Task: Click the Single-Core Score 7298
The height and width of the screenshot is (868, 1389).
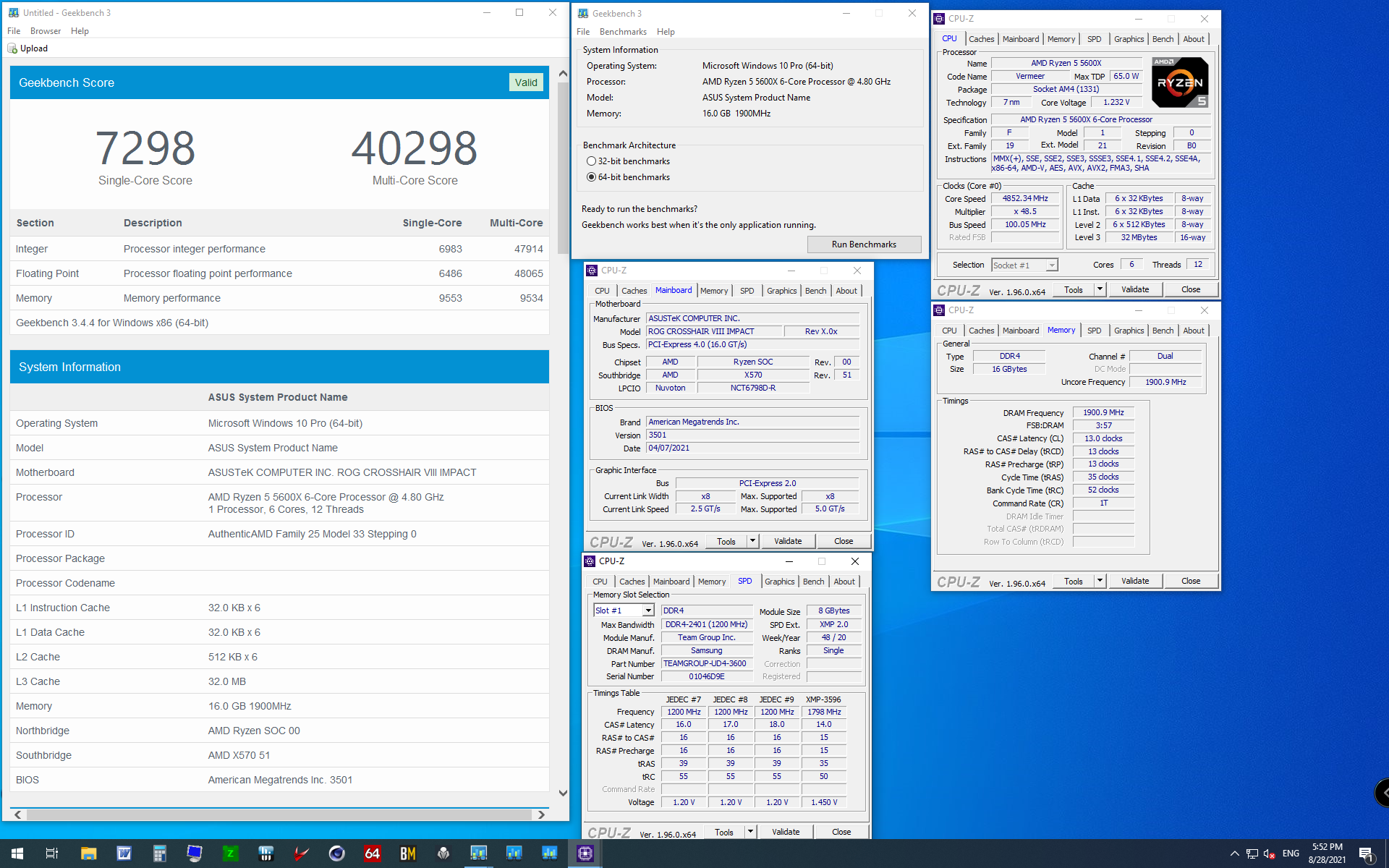Action: coord(145,148)
